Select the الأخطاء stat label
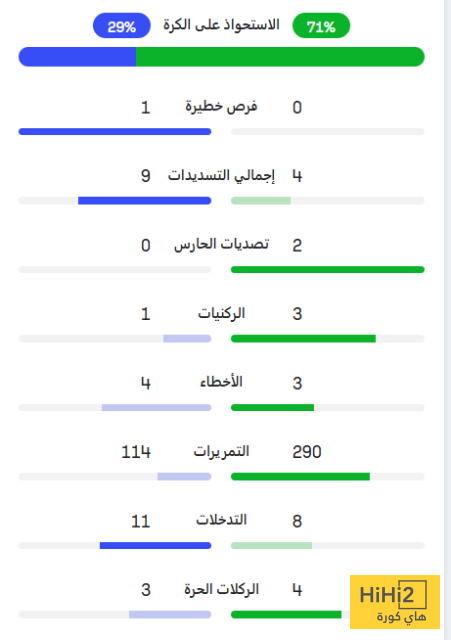This screenshot has width=451, height=640. click(x=221, y=382)
